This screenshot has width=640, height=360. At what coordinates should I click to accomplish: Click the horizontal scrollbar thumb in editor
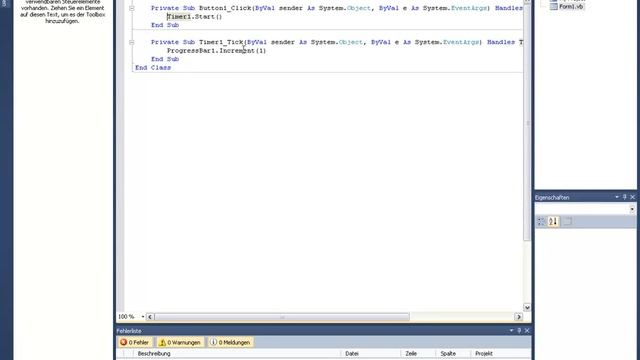coord(282,317)
